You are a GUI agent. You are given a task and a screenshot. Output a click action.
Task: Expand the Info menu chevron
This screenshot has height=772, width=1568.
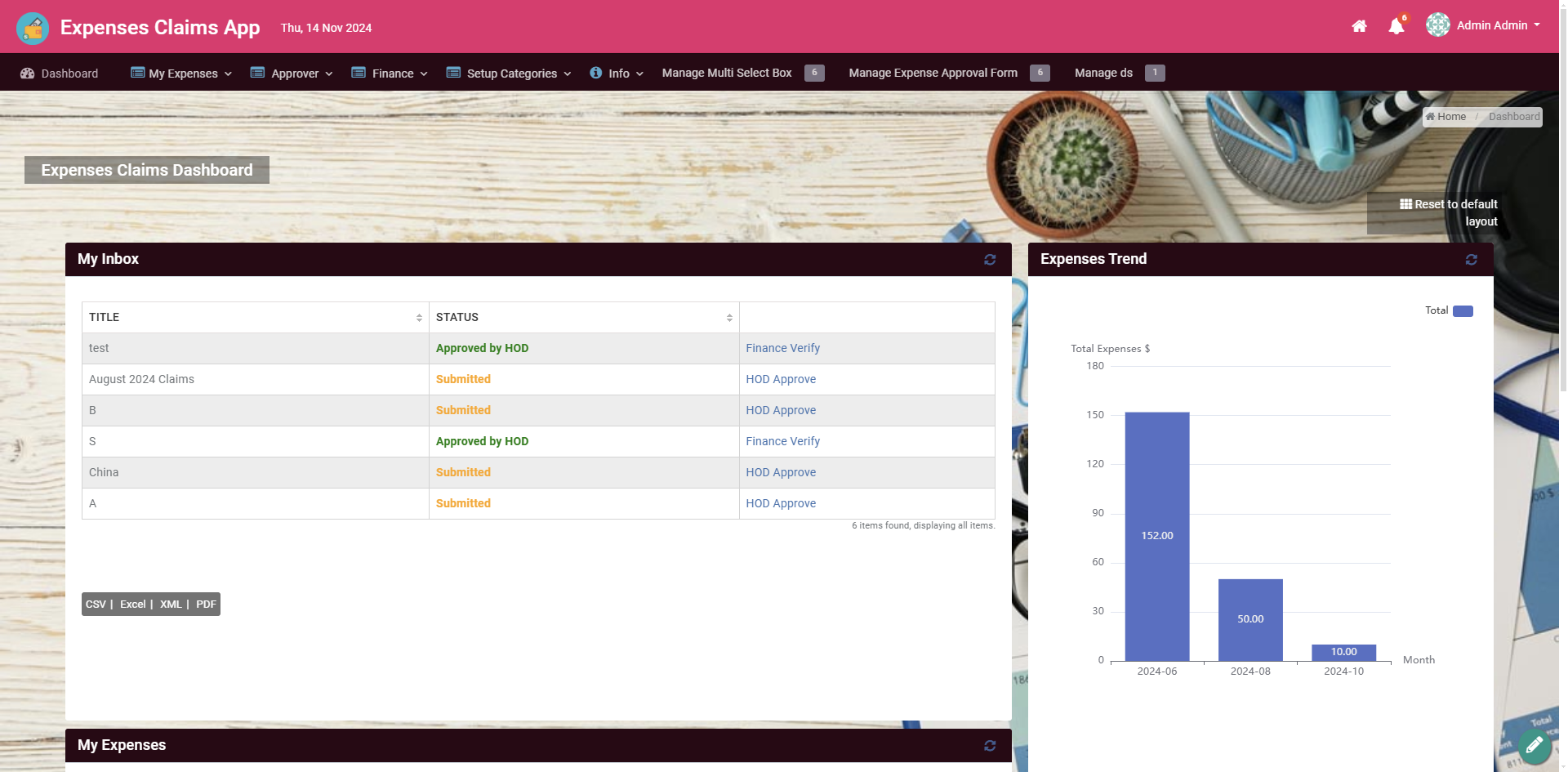coord(640,74)
